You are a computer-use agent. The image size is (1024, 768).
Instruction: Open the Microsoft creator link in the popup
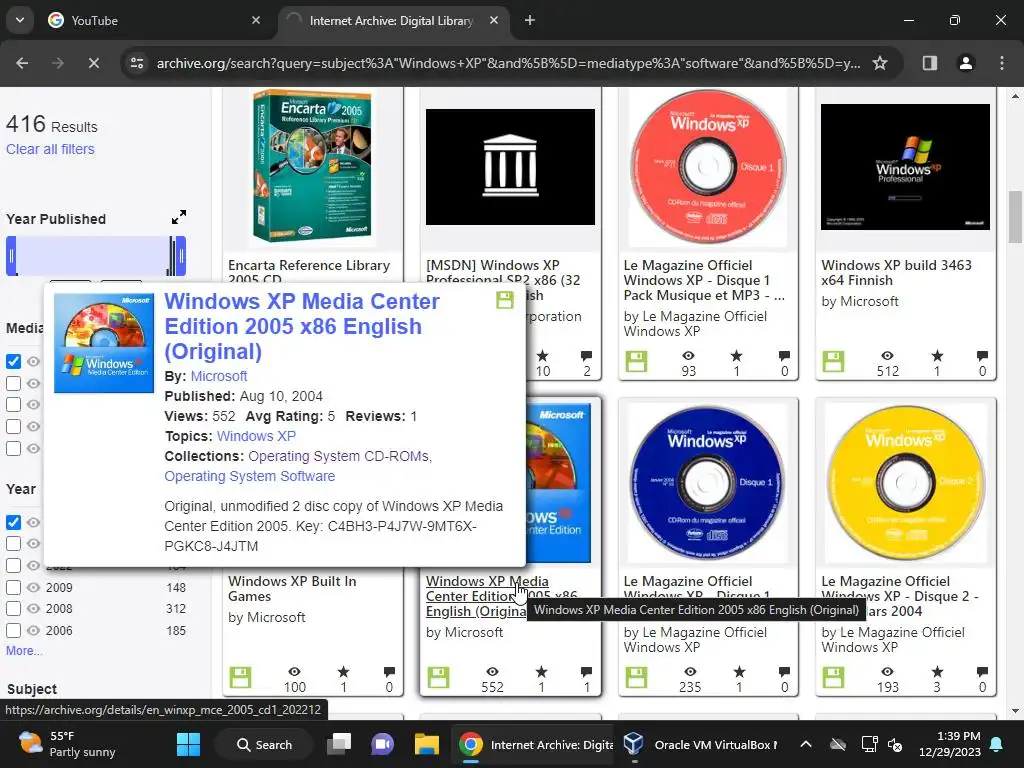pyautogui.click(x=219, y=376)
